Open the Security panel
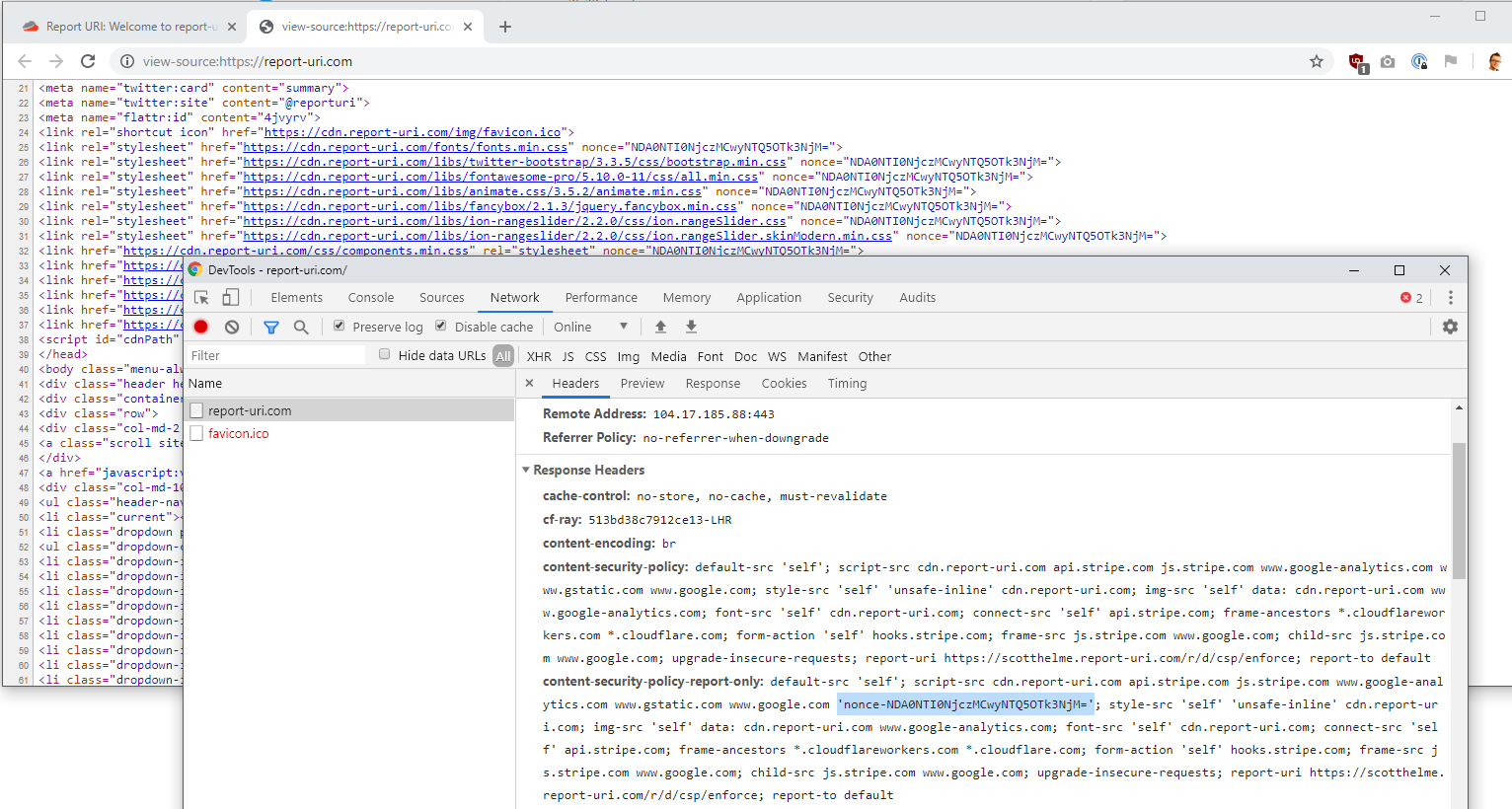The width and height of the screenshot is (1512, 809). coord(851,298)
